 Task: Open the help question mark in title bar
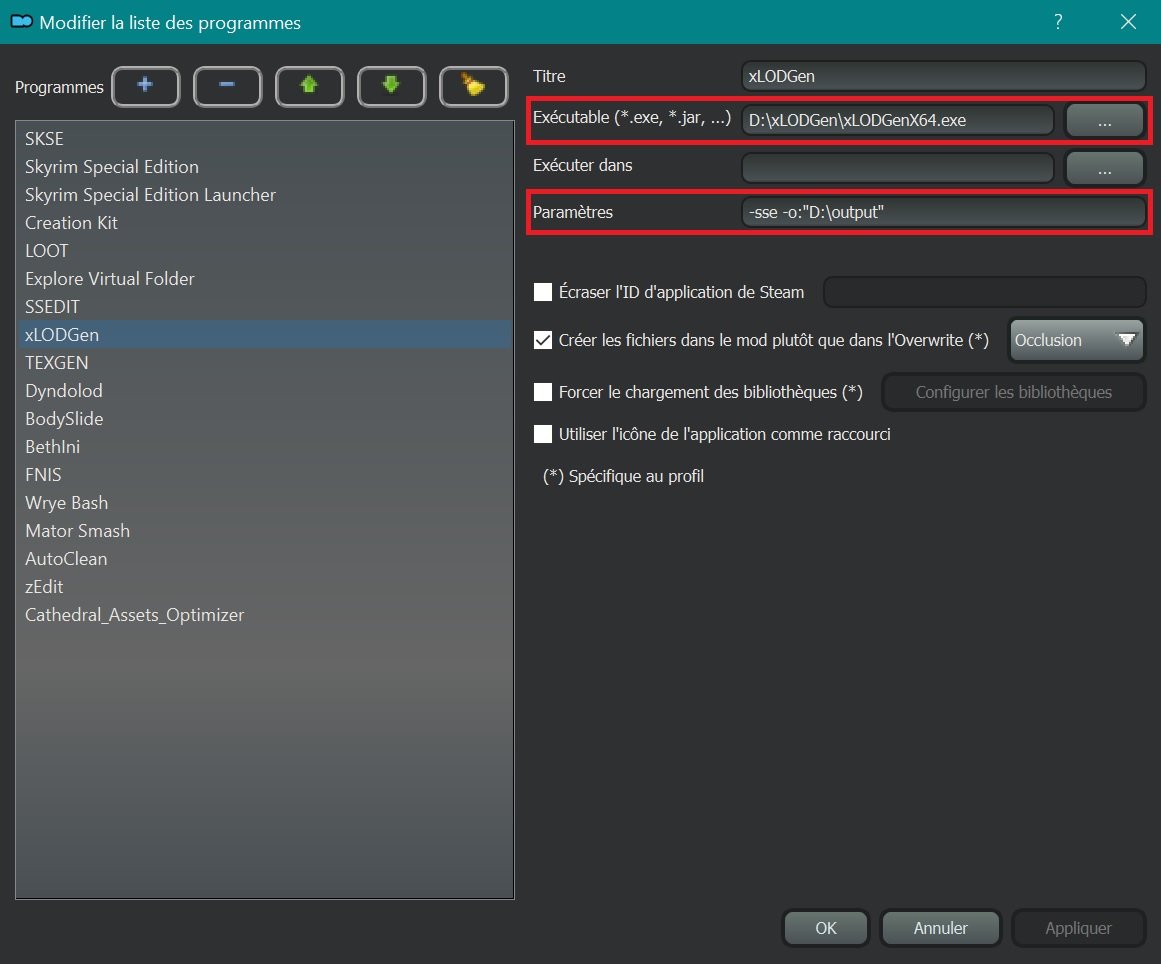click(1058, 22)
